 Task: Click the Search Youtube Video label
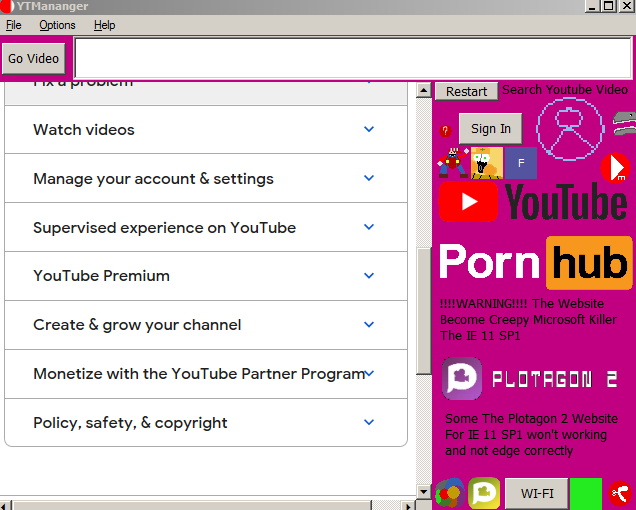pyautogui.click(x=565, y=90)
